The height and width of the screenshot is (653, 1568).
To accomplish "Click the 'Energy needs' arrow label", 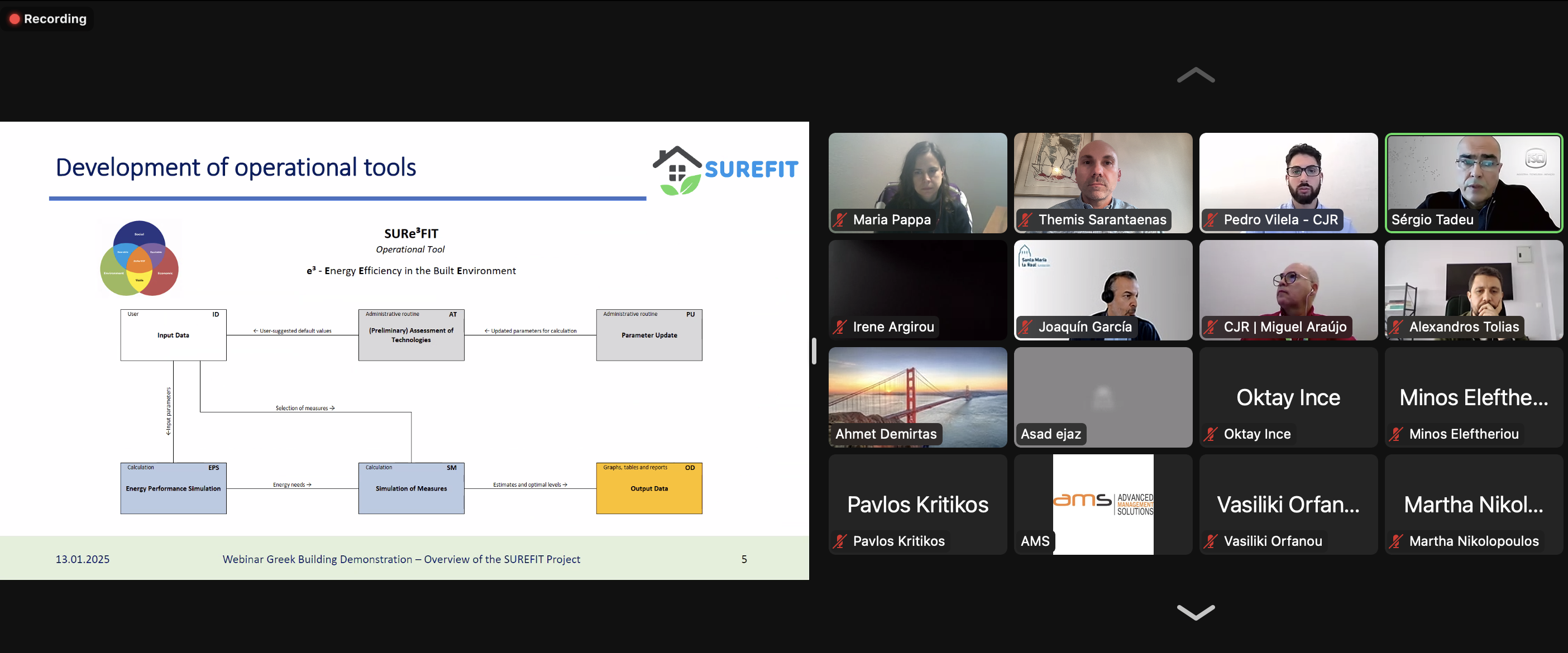I will point(292,484).
